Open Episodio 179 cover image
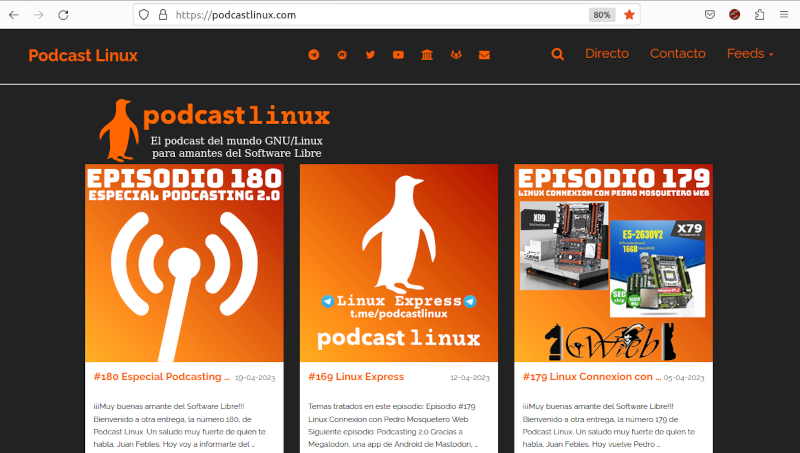The height and width of the screenshot is (453, 800). pos(613,263)
